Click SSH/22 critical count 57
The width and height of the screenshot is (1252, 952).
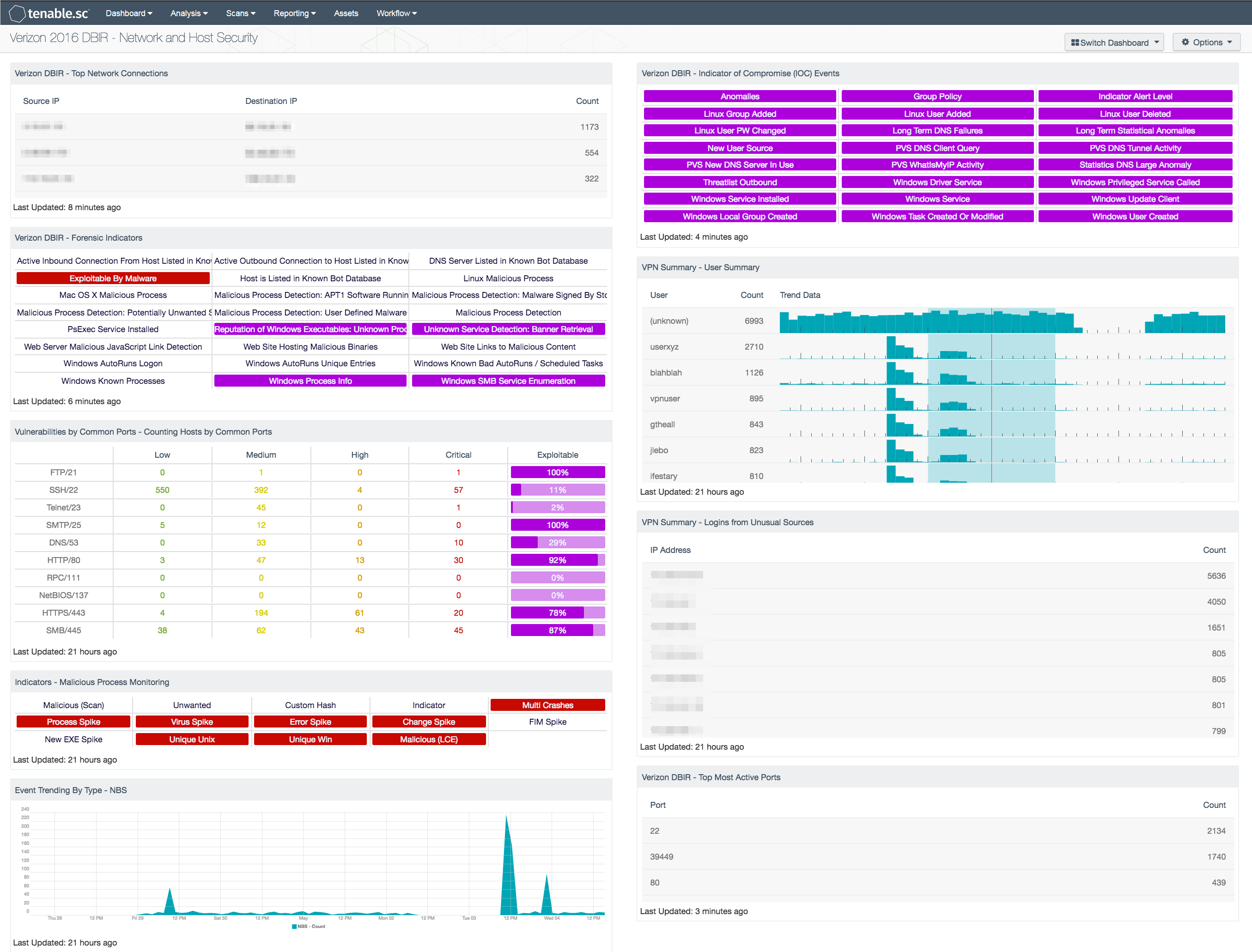pos(458,490)
